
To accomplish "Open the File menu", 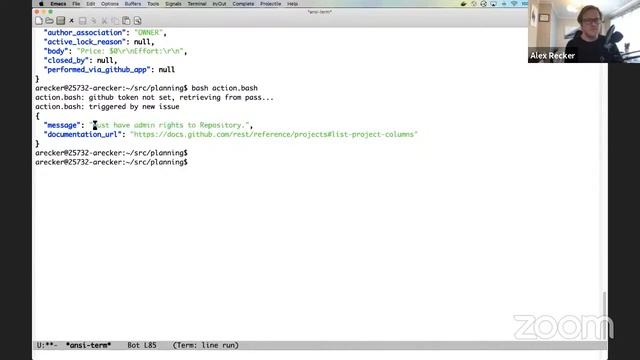I will (x=76, y=4).
